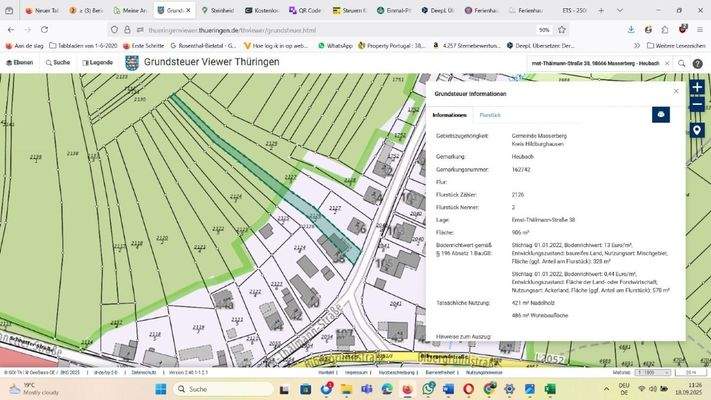Click the Barrierefreiheit footer link
This screenshot has height=400, width=711.
[440, 372]
